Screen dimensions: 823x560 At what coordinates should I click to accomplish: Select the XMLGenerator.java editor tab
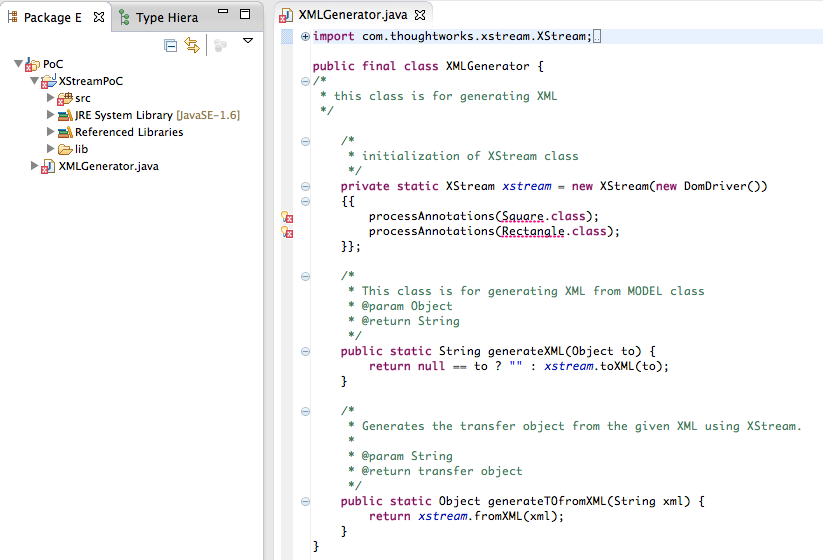354,15
